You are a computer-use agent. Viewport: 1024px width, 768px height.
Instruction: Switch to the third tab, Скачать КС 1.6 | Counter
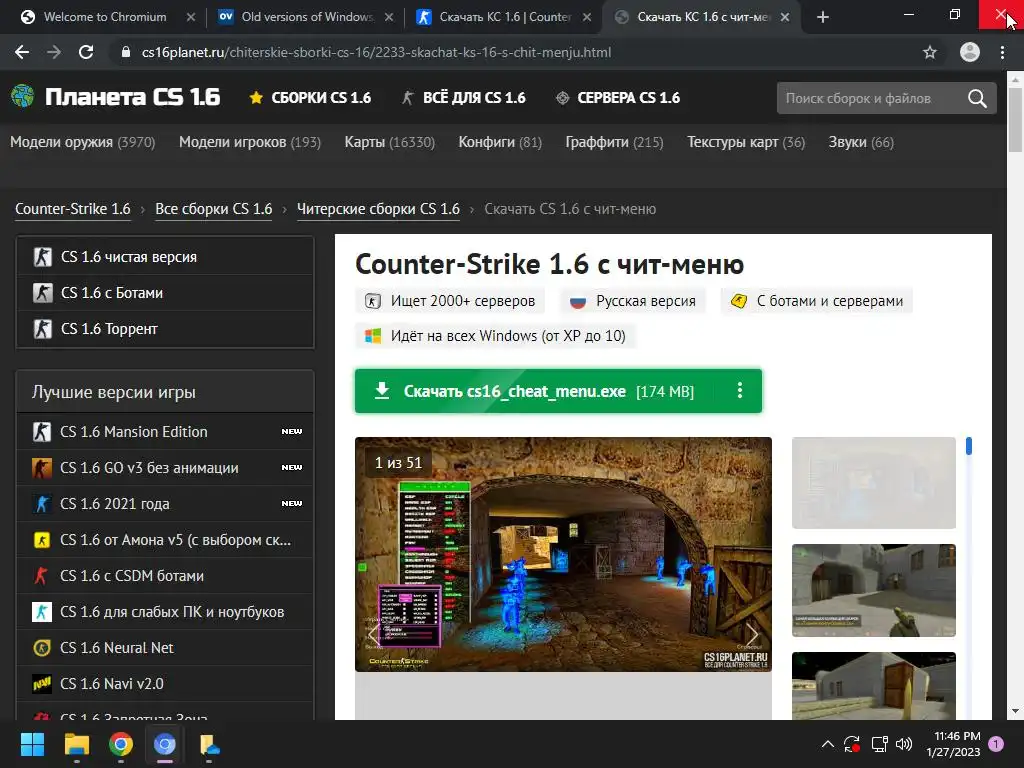pos(505,17)
